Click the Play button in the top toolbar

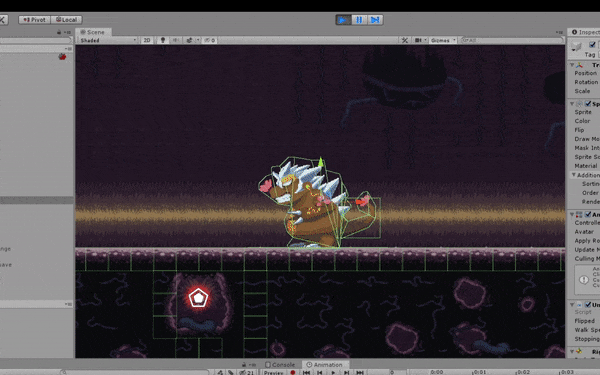[343, 20]
